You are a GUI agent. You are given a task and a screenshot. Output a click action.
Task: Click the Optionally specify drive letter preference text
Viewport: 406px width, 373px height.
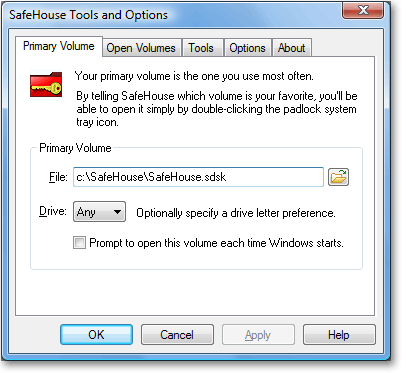[236, 213]
